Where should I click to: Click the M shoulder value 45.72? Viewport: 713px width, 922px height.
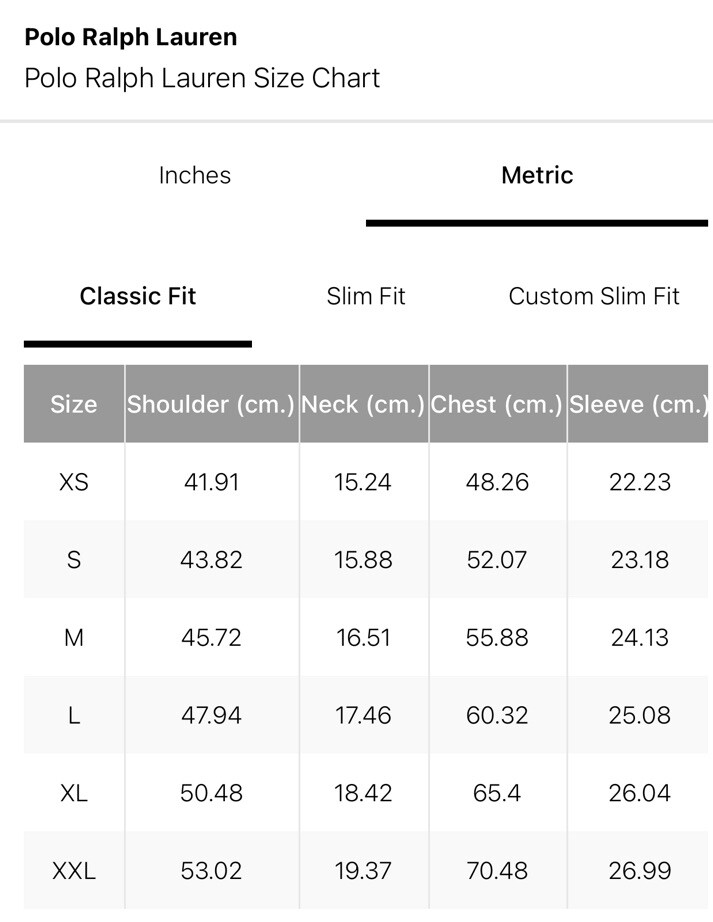[211, 637]
